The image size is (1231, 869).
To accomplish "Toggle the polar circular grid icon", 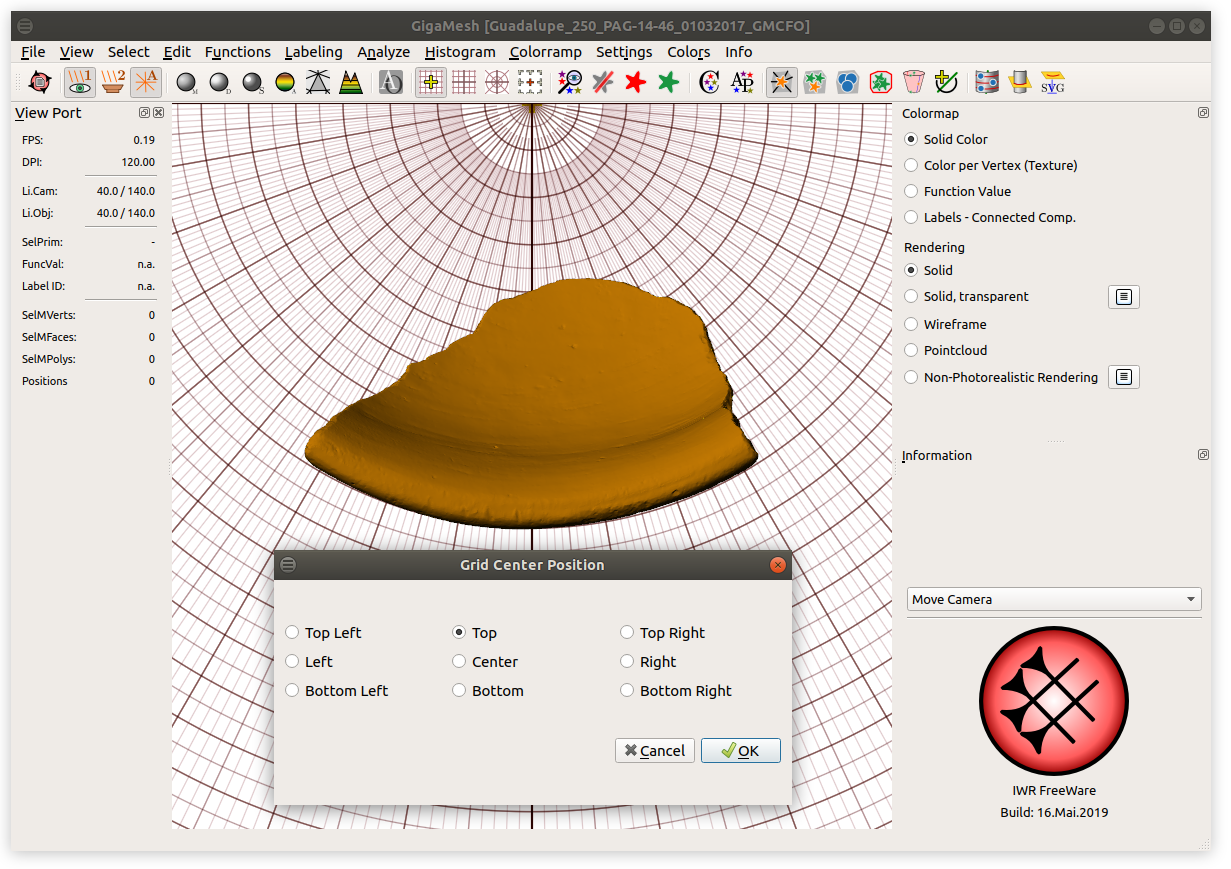I will [x=497, y=82].
